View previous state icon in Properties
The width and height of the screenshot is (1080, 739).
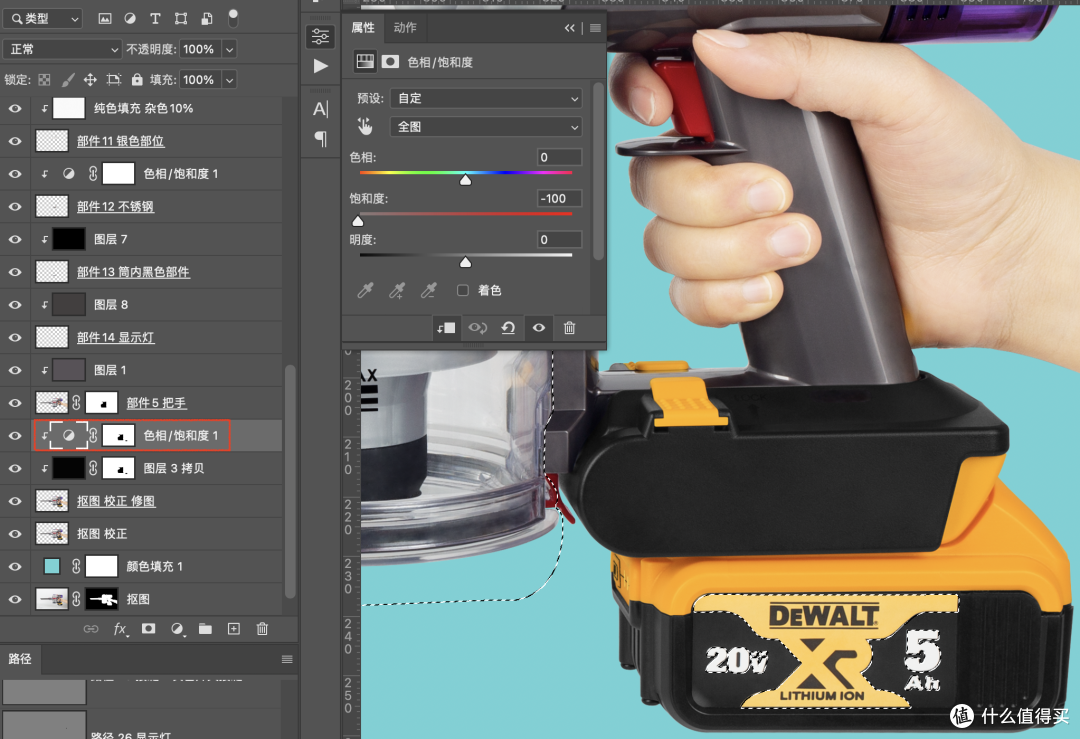(x=477, y=328)
